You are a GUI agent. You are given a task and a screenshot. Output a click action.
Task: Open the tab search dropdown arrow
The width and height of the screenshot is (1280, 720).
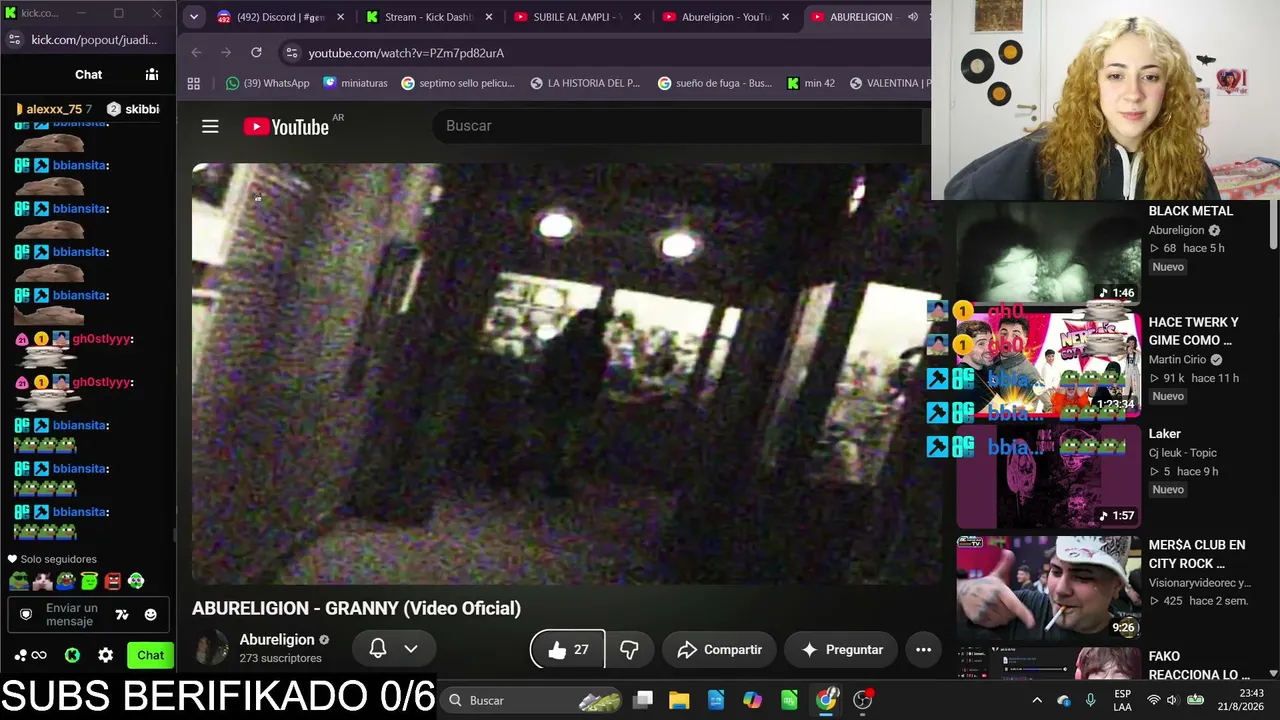point(194,16)
